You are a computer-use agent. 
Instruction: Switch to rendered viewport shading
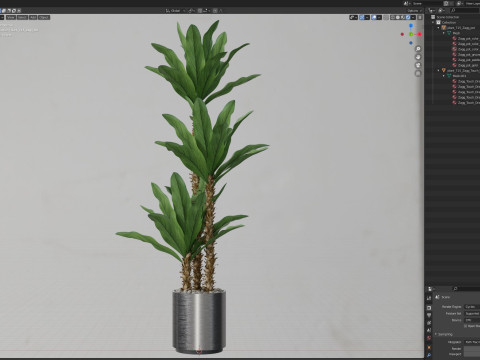(408, 17)
